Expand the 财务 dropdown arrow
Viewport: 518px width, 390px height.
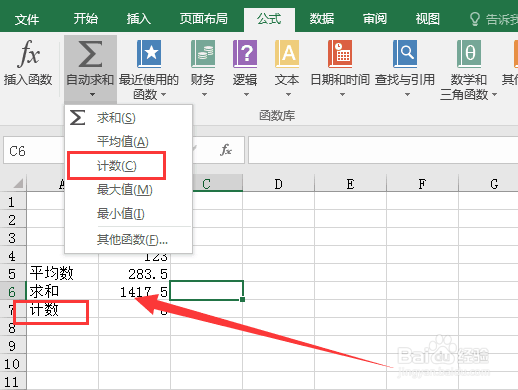click(204, 95)
